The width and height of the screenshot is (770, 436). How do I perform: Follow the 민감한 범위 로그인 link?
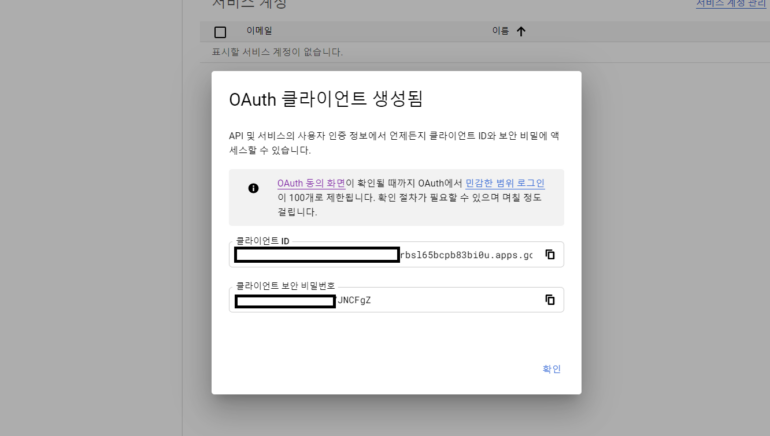505,183
